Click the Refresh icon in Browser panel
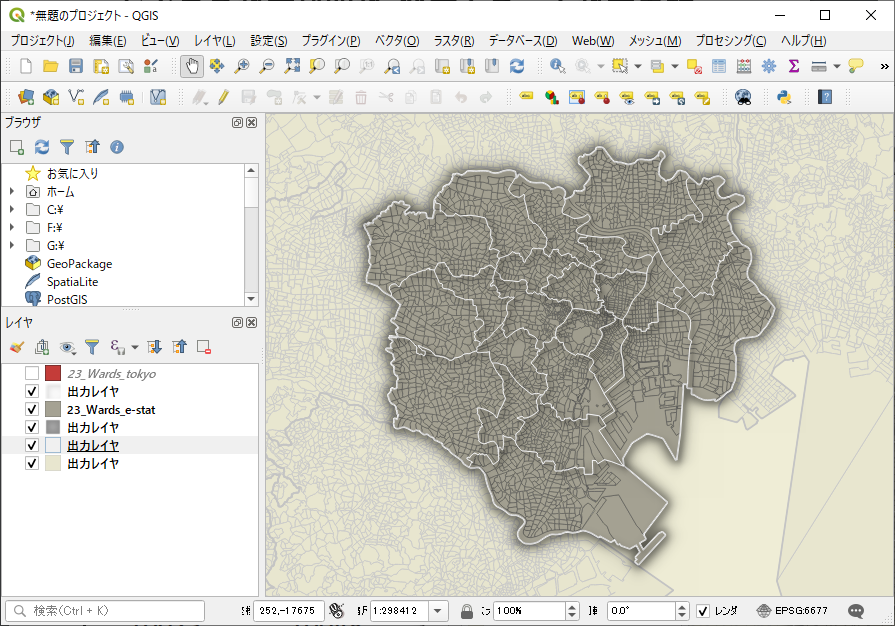Screen dimensions: 895x626 coord(42,147)
